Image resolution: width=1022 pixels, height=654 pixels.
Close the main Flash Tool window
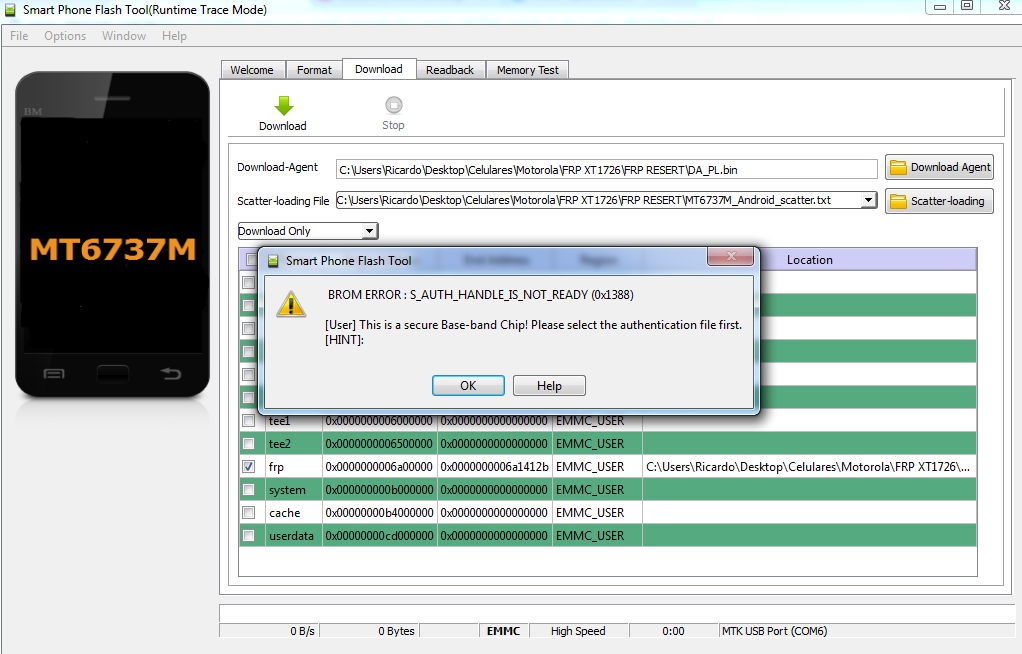1003,7
